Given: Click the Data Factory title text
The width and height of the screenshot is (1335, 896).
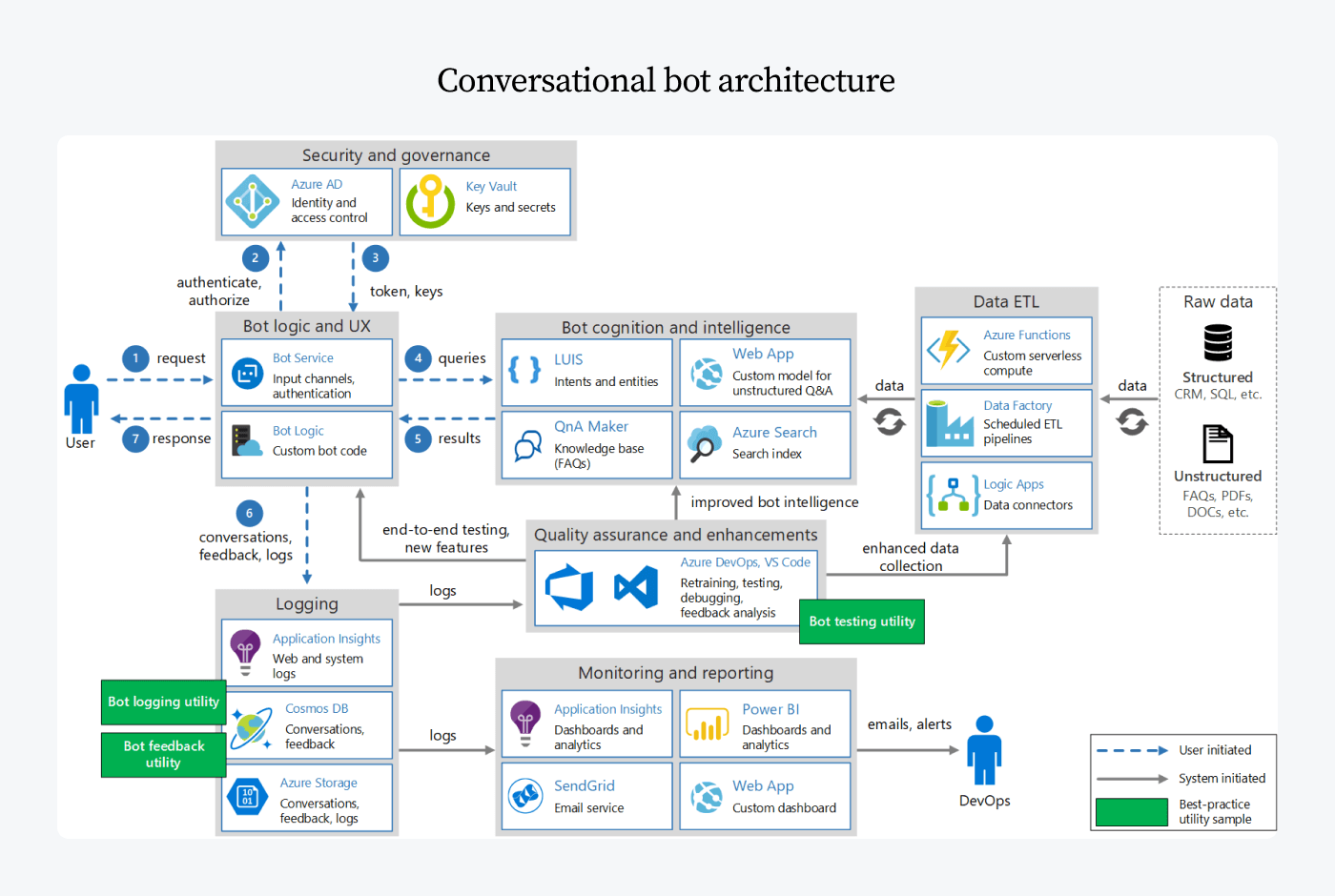Looking at the screenshot, I should point(1017,406).
